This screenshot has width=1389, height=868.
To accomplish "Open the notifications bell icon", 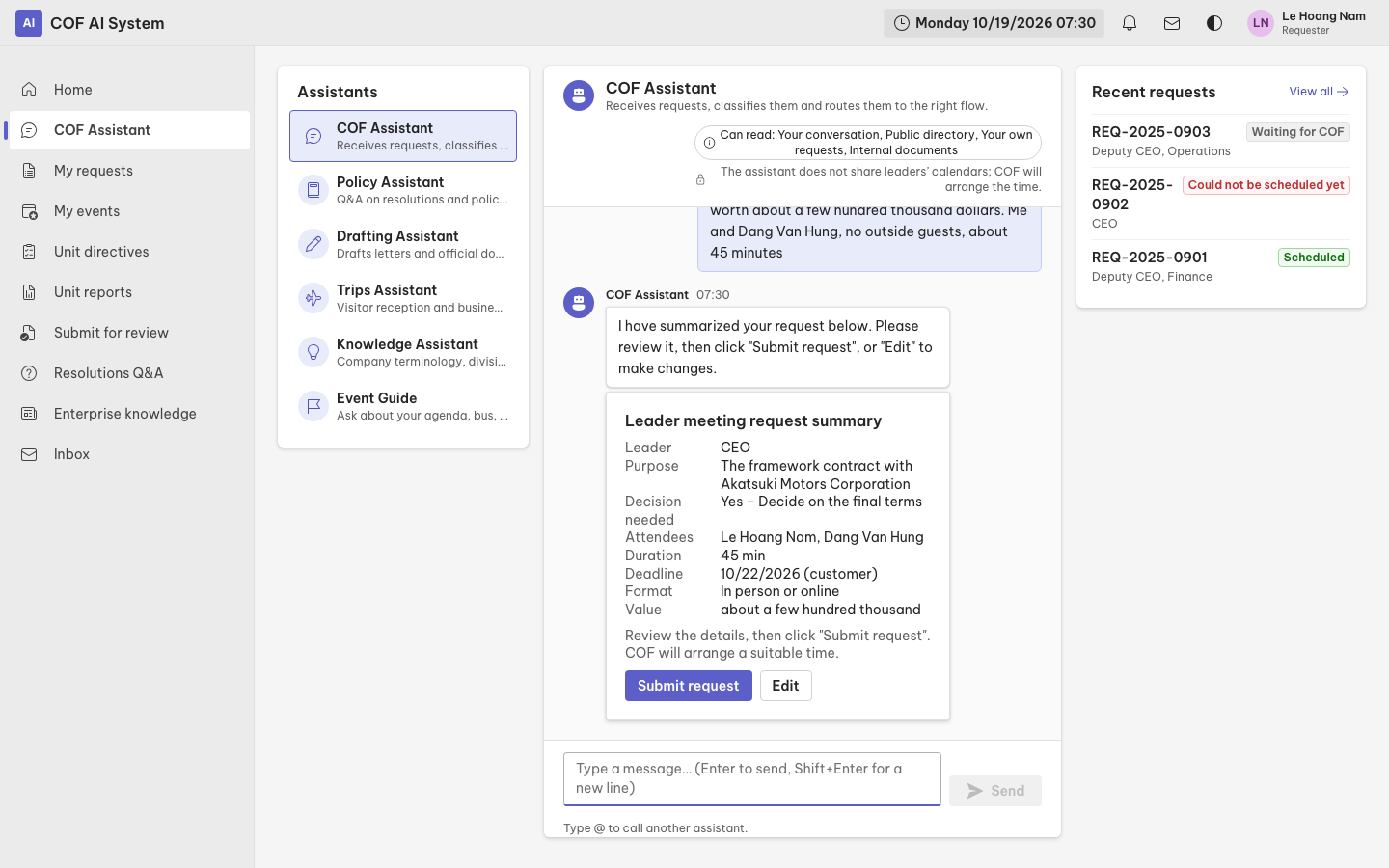I will point(1130,23).
